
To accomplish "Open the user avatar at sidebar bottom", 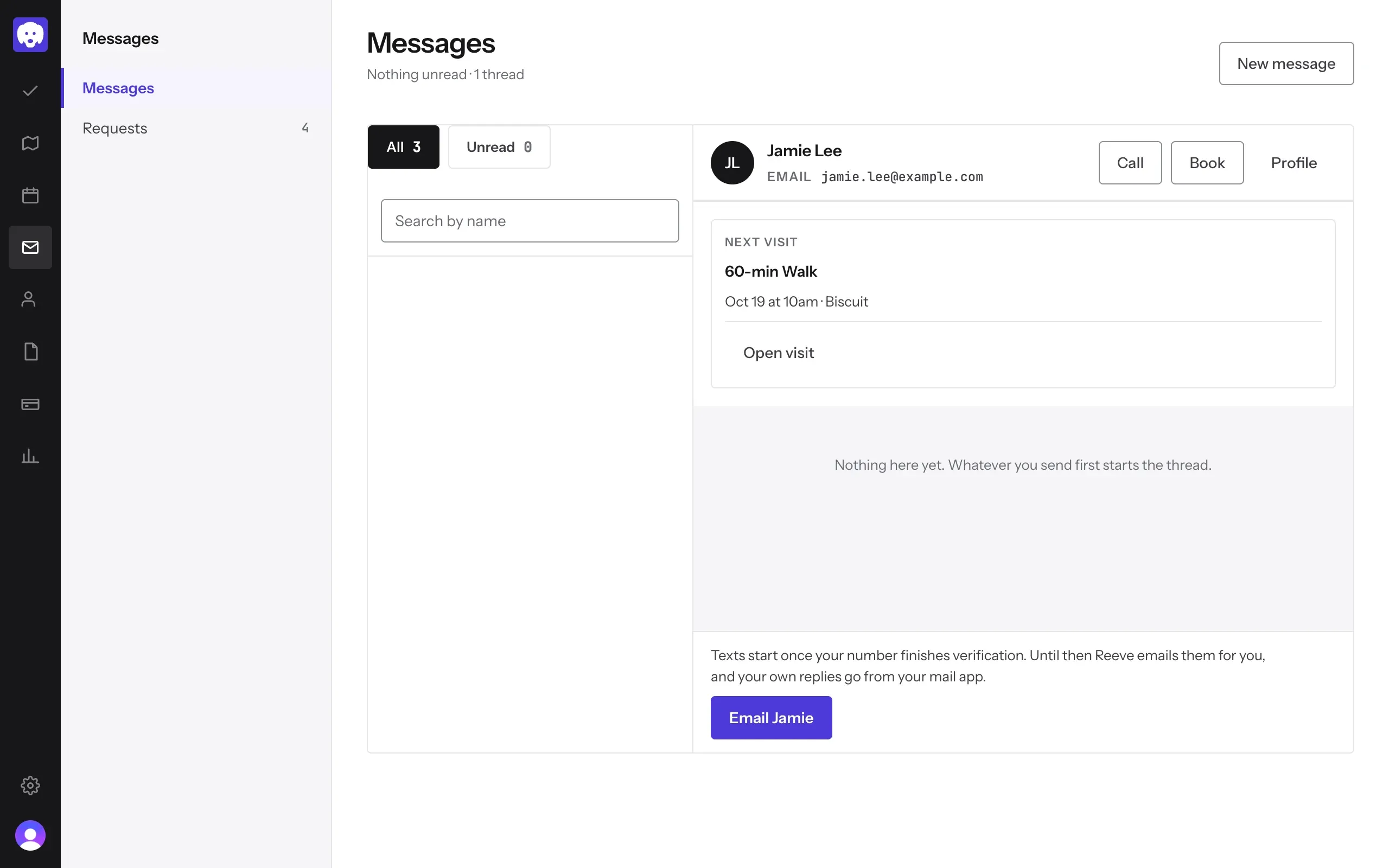I will 30,835.
